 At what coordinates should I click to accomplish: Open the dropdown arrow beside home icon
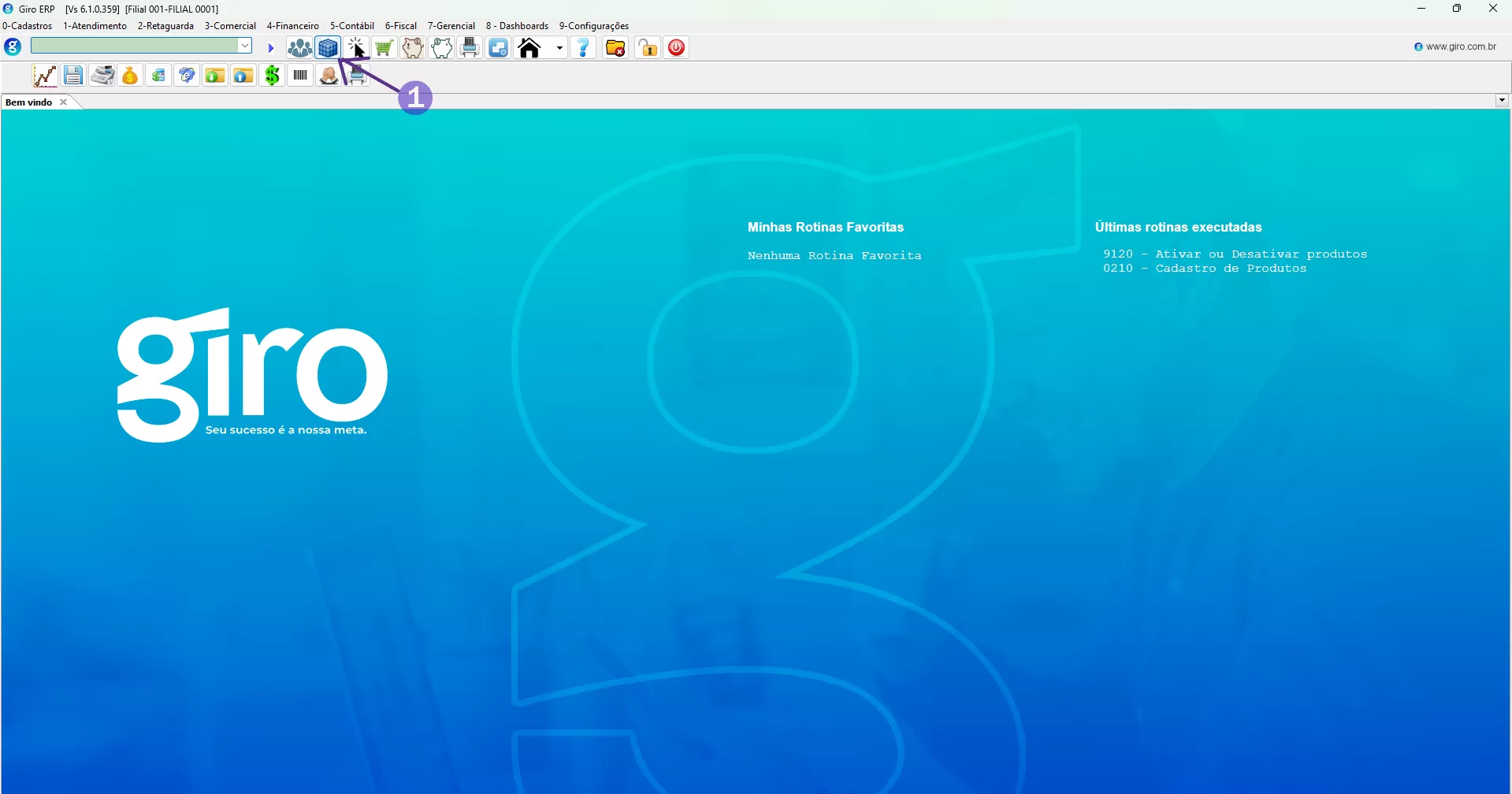(559, 48)
